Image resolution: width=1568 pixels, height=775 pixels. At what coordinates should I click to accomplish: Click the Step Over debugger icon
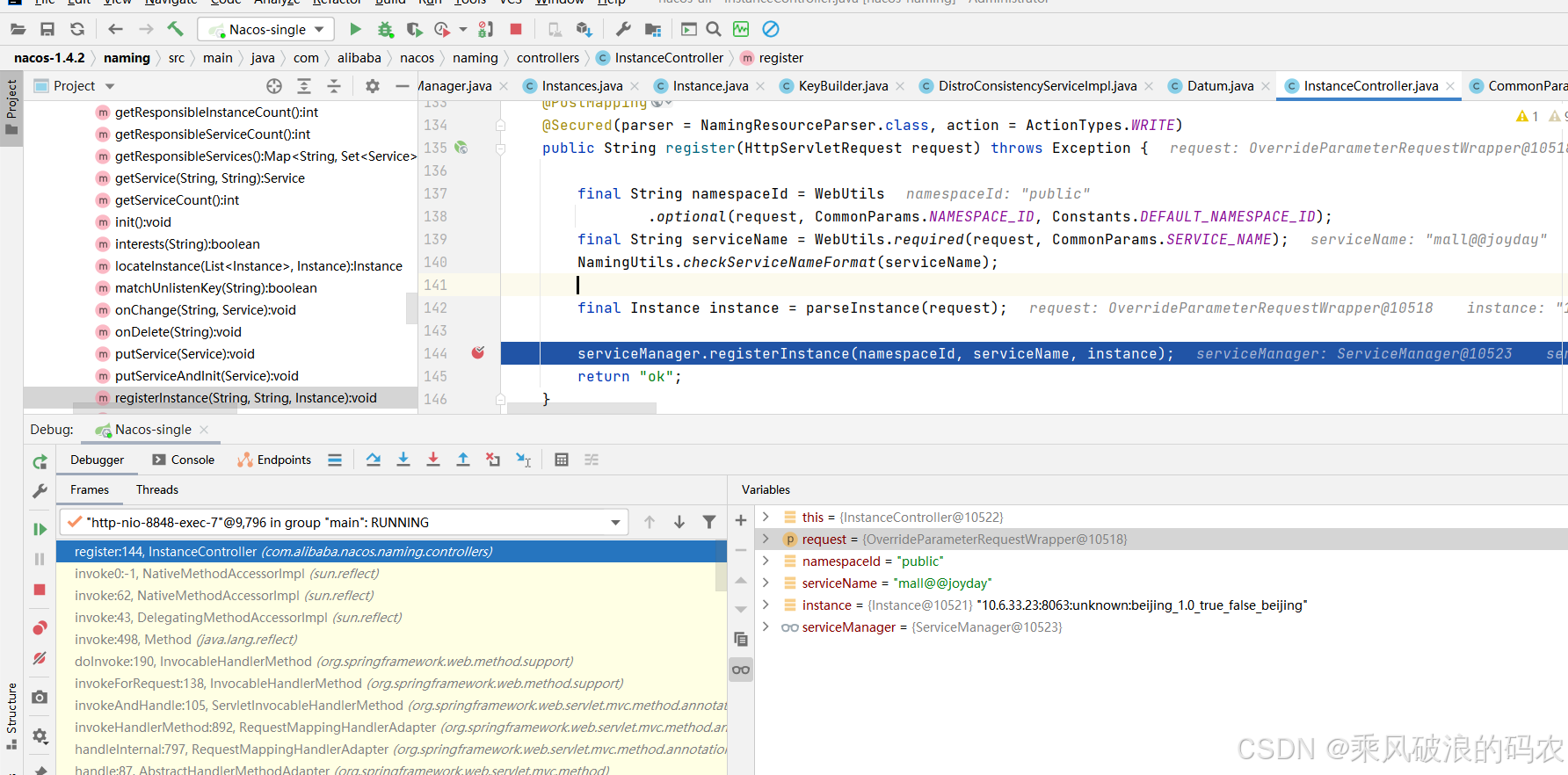[x=374, y=460]
